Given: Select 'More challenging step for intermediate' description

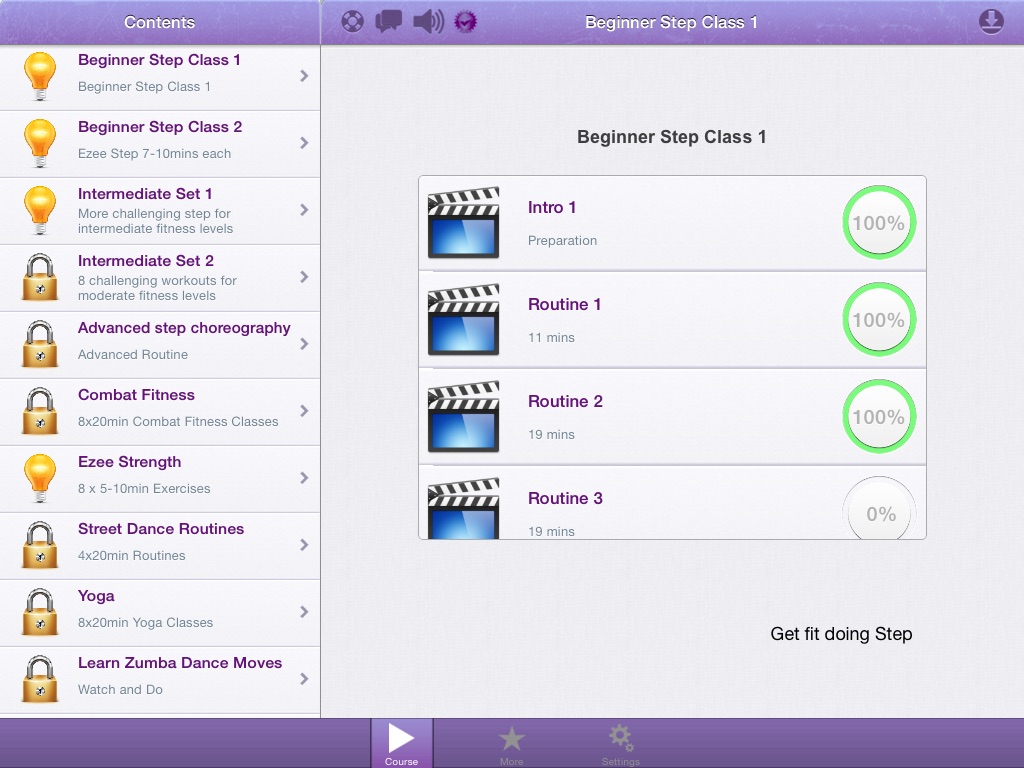Looking at the screenshot, I should tap(155, 221).
